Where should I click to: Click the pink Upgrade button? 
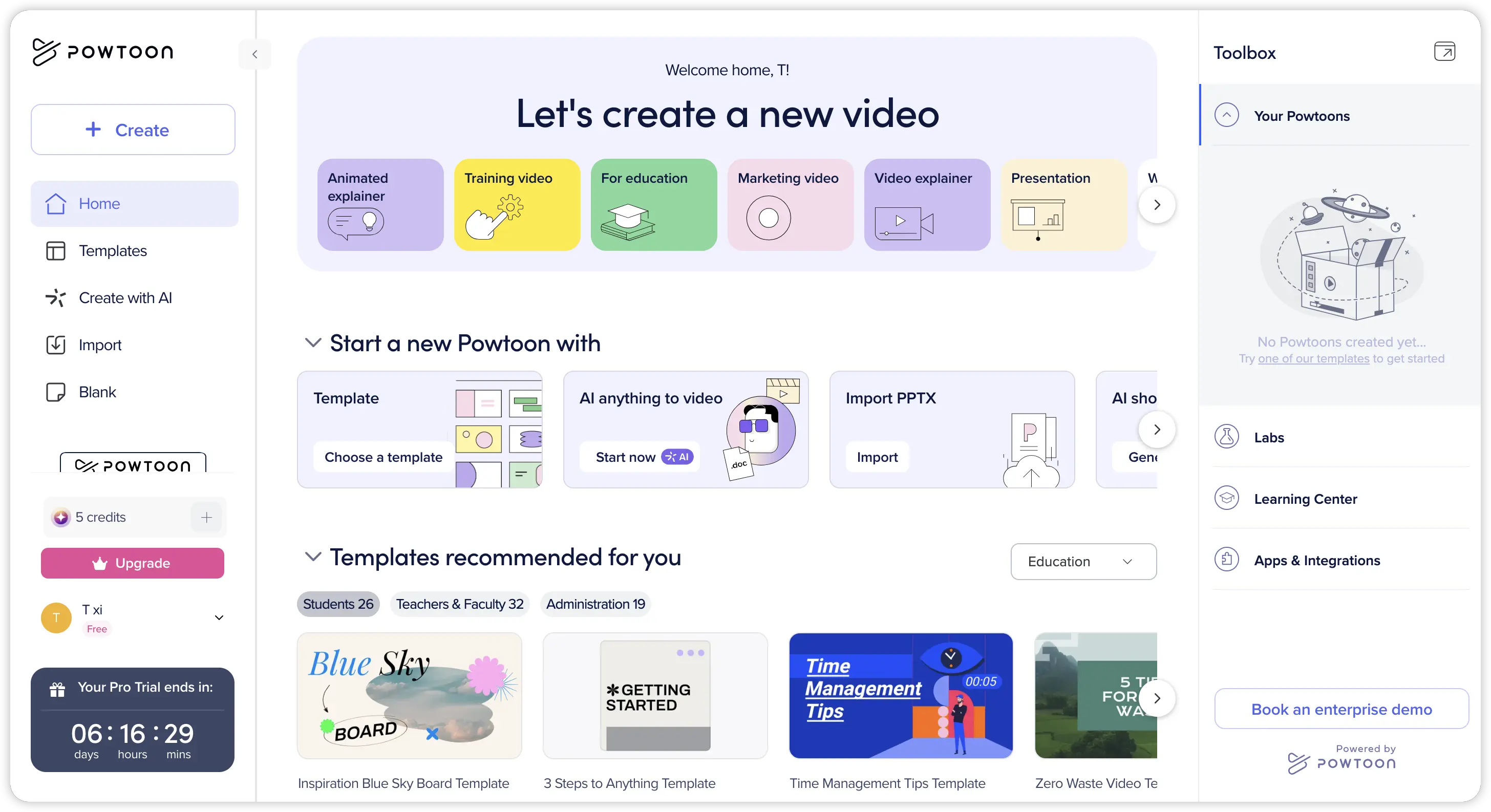[133, 563]
